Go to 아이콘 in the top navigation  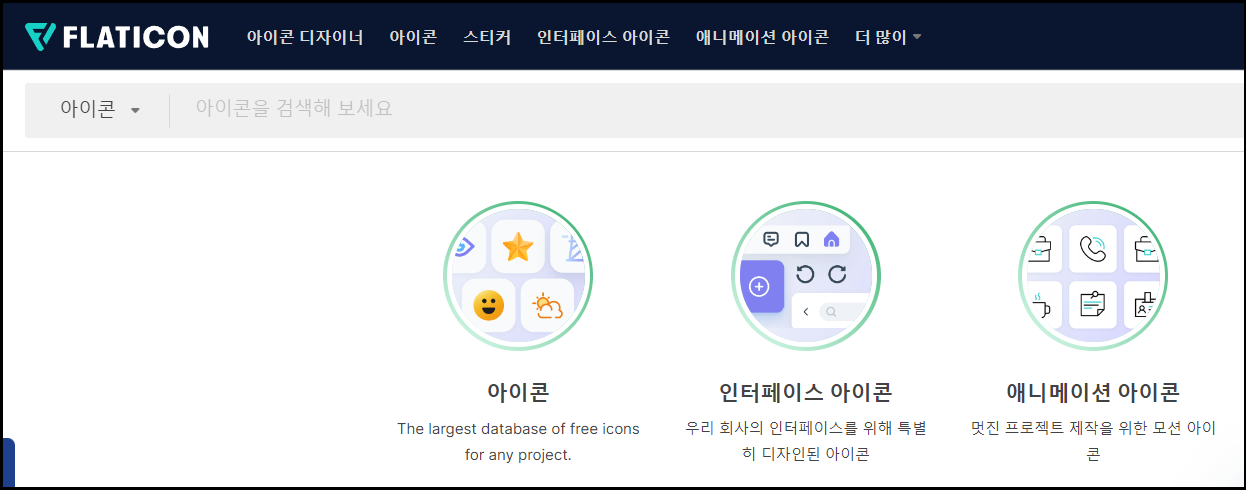[413, 37]
